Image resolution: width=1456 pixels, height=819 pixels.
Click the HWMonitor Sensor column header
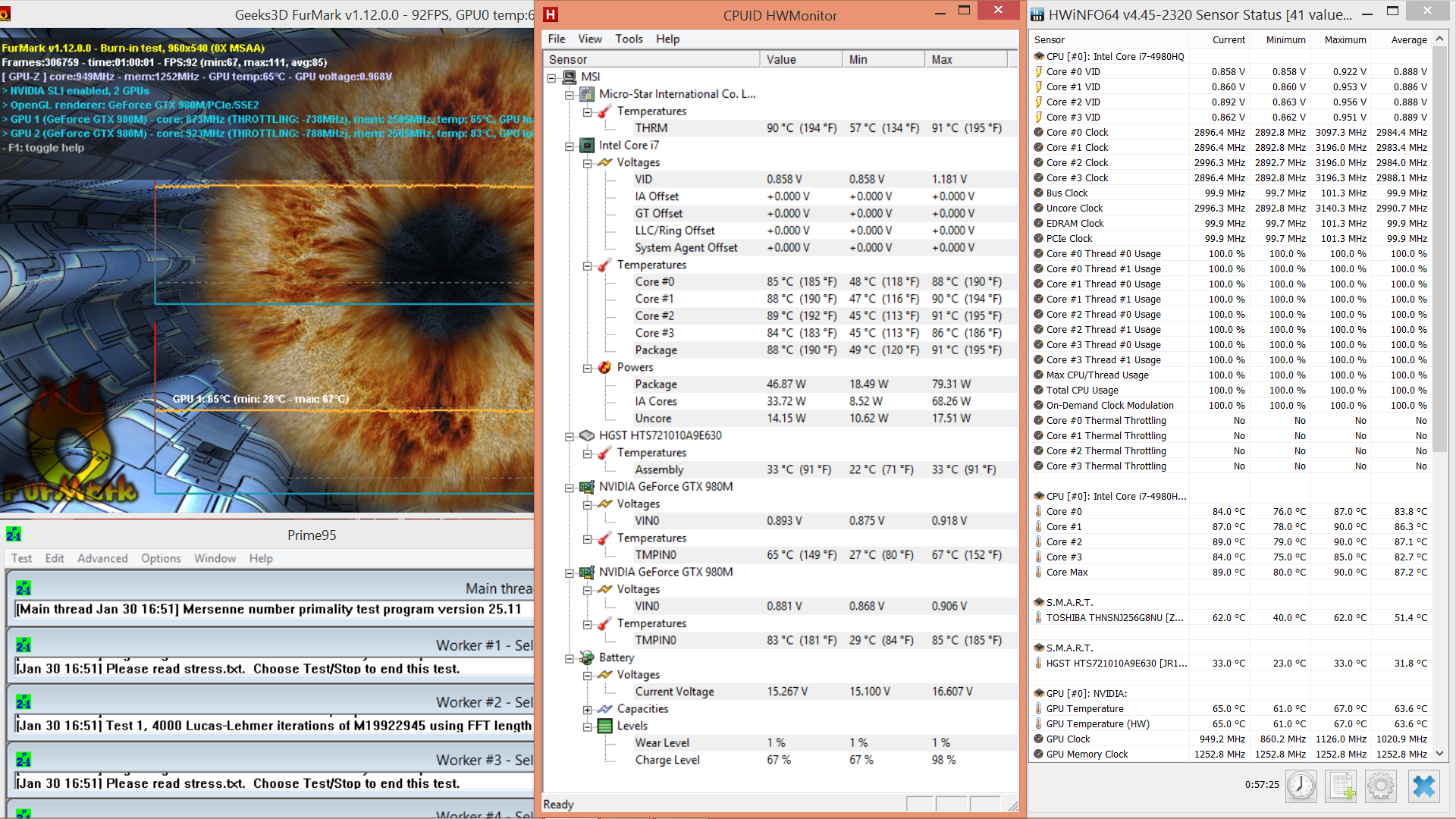pyautogui.click(x=651, y=59)
